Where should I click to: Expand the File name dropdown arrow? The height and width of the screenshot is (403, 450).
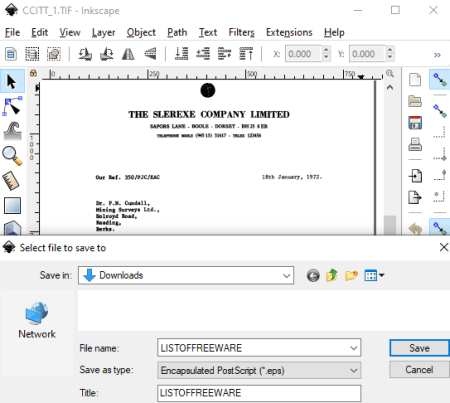(353, 348)
